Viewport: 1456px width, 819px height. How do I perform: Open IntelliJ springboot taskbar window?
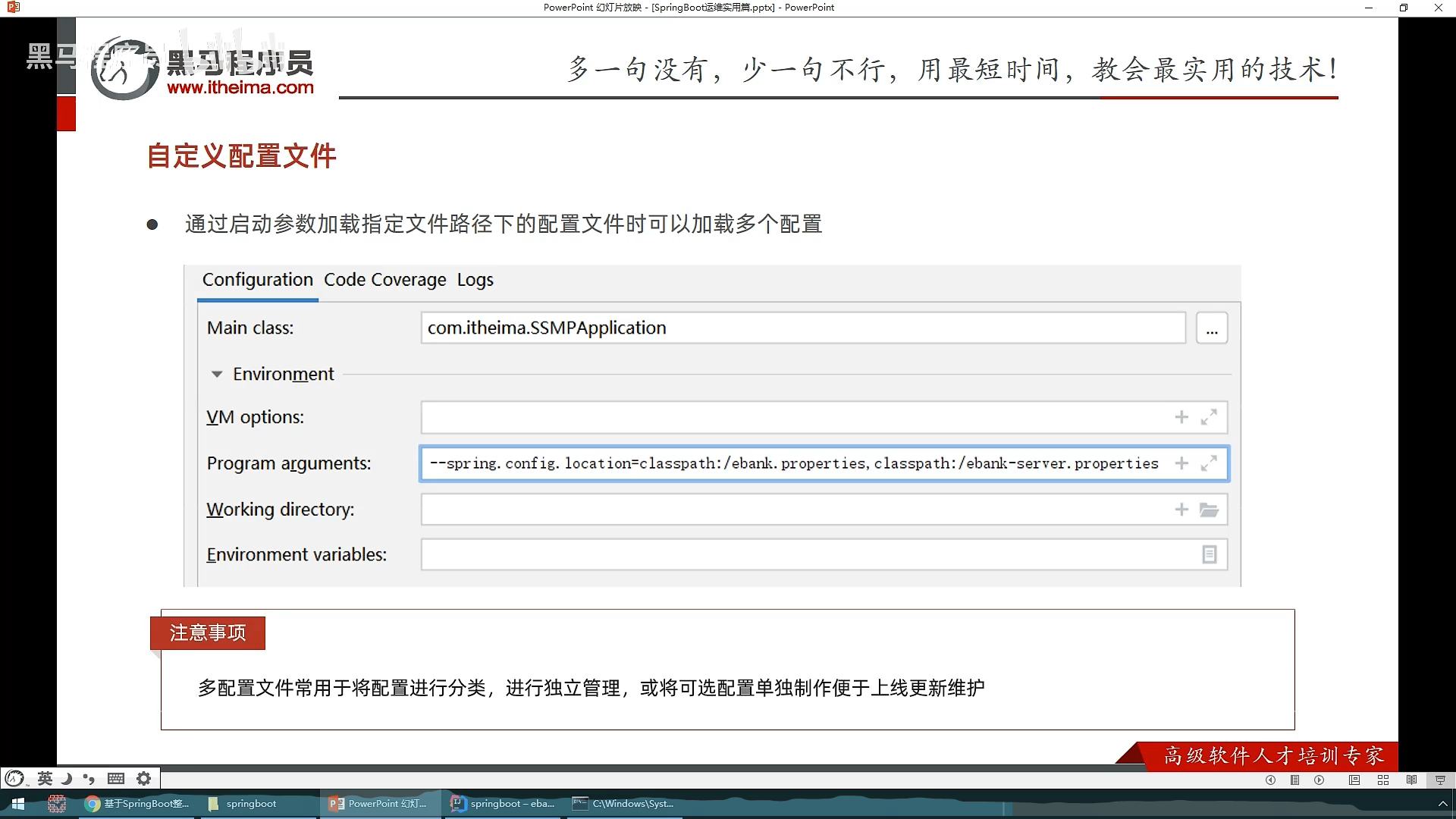point(504,804)
